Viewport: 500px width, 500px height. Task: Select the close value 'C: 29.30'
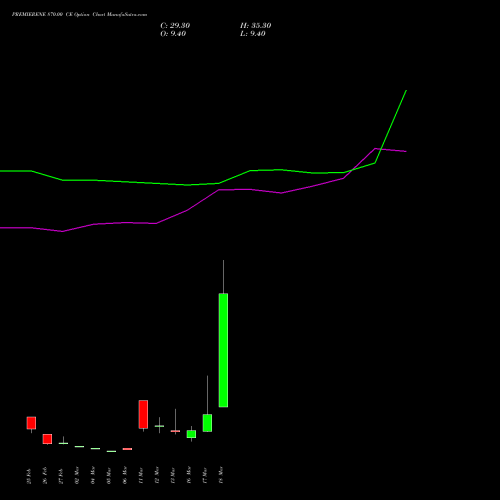coord(175,26)
